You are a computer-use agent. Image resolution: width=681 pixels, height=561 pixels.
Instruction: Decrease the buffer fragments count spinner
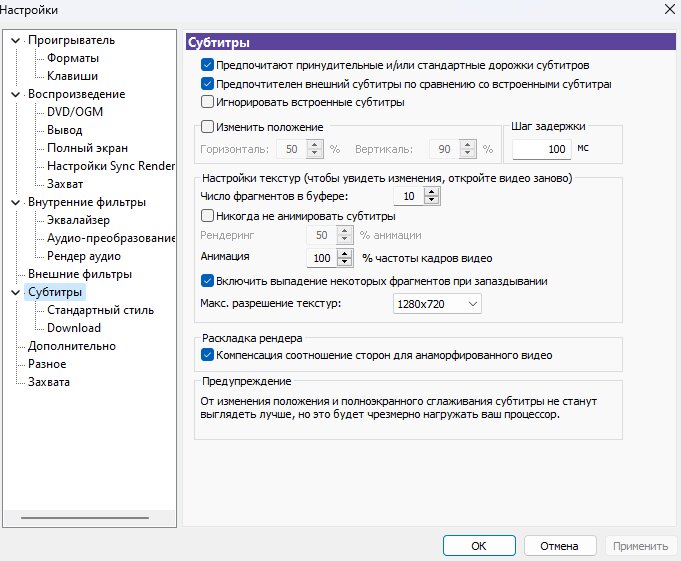431,201
